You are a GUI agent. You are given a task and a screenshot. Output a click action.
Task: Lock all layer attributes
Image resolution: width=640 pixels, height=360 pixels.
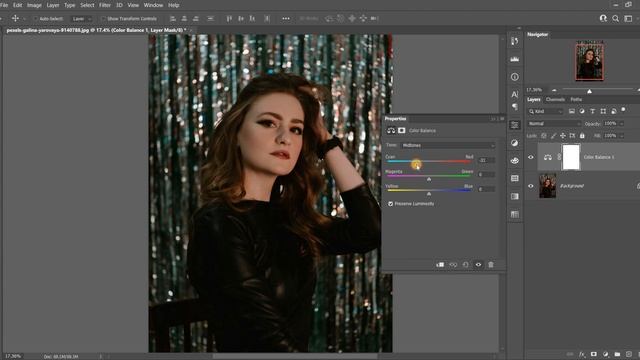[x=582, y=136]
